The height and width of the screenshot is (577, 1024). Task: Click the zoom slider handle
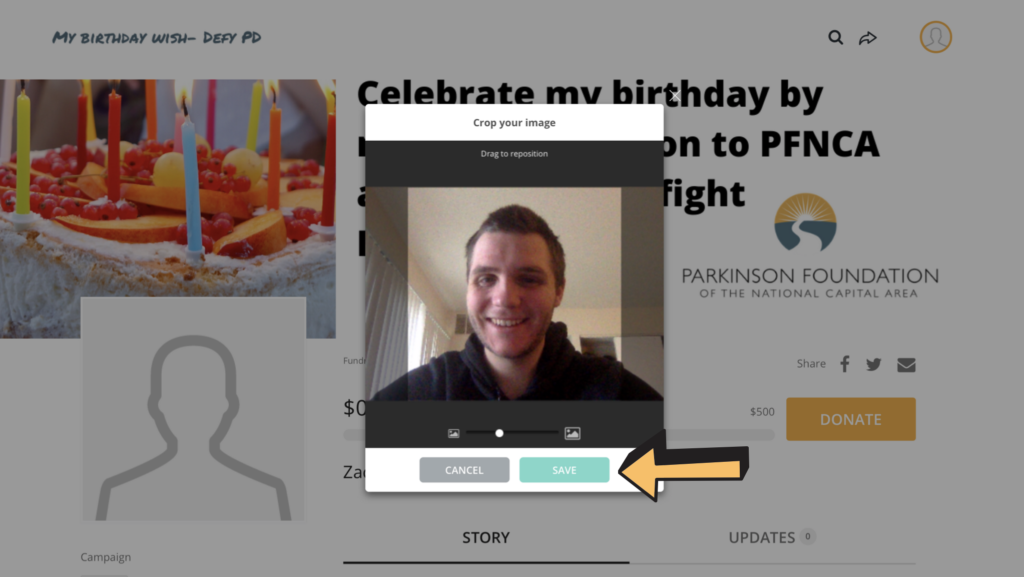click(499, 433)
